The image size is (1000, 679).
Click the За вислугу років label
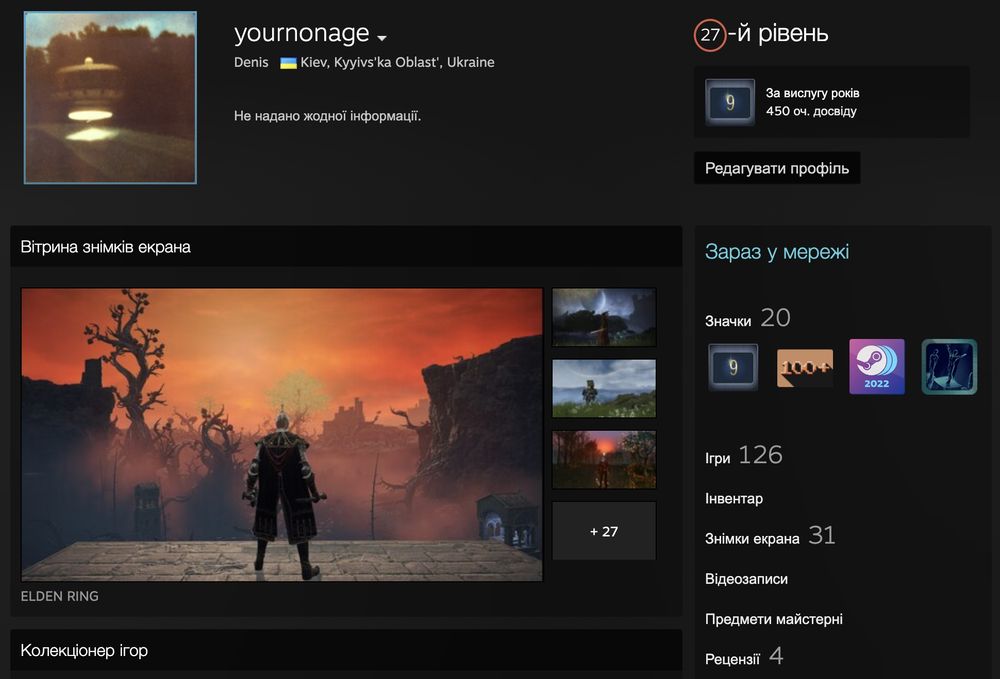click(x=812, y=93)
